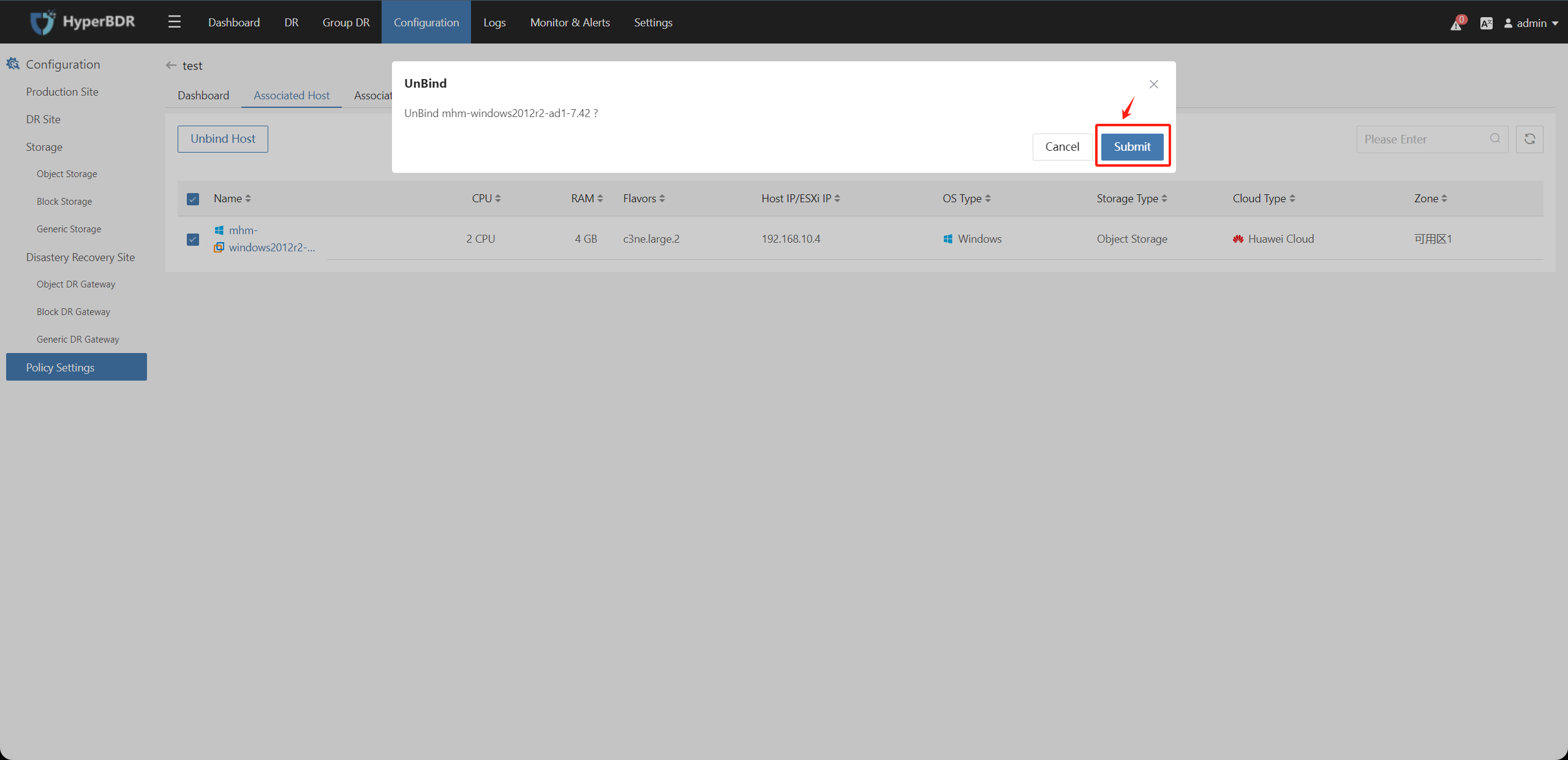Toggle the table header select-all checkbox

tap(194, 198)
